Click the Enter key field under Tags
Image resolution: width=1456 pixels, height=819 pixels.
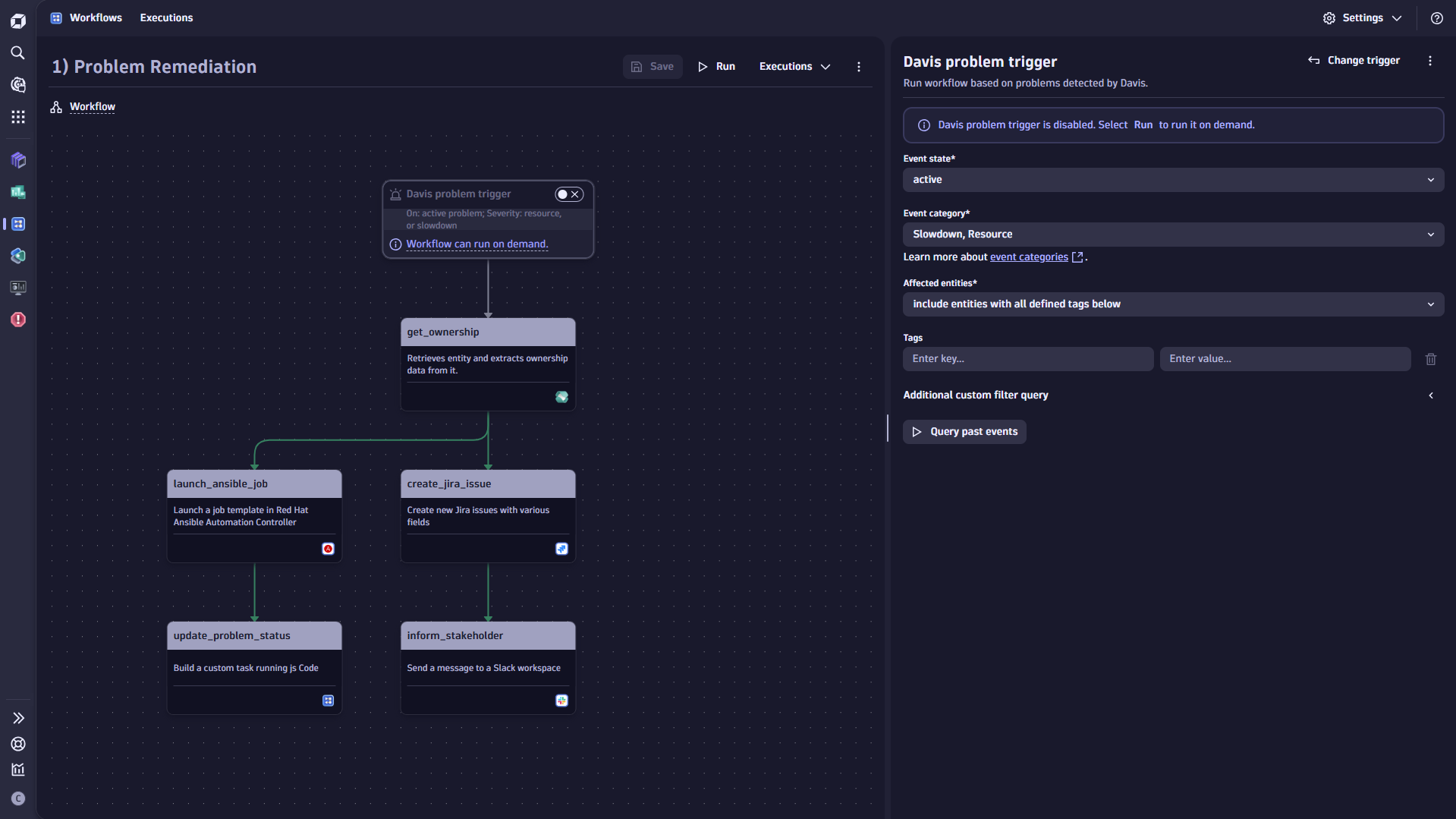pyautogui.click(x=1027, y=358)
